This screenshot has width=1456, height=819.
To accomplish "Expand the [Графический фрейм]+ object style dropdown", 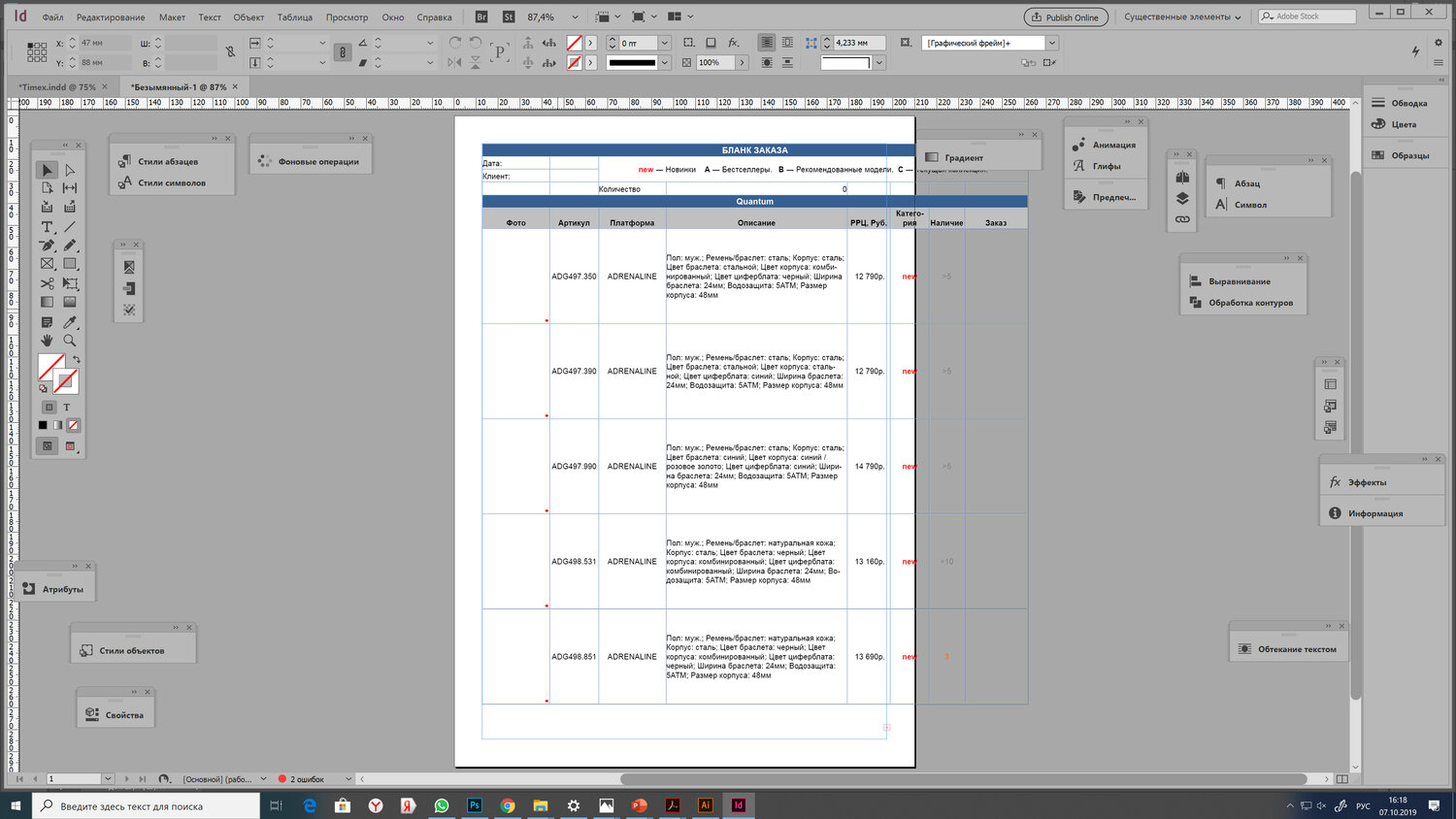I will (x=1051, y=43).
